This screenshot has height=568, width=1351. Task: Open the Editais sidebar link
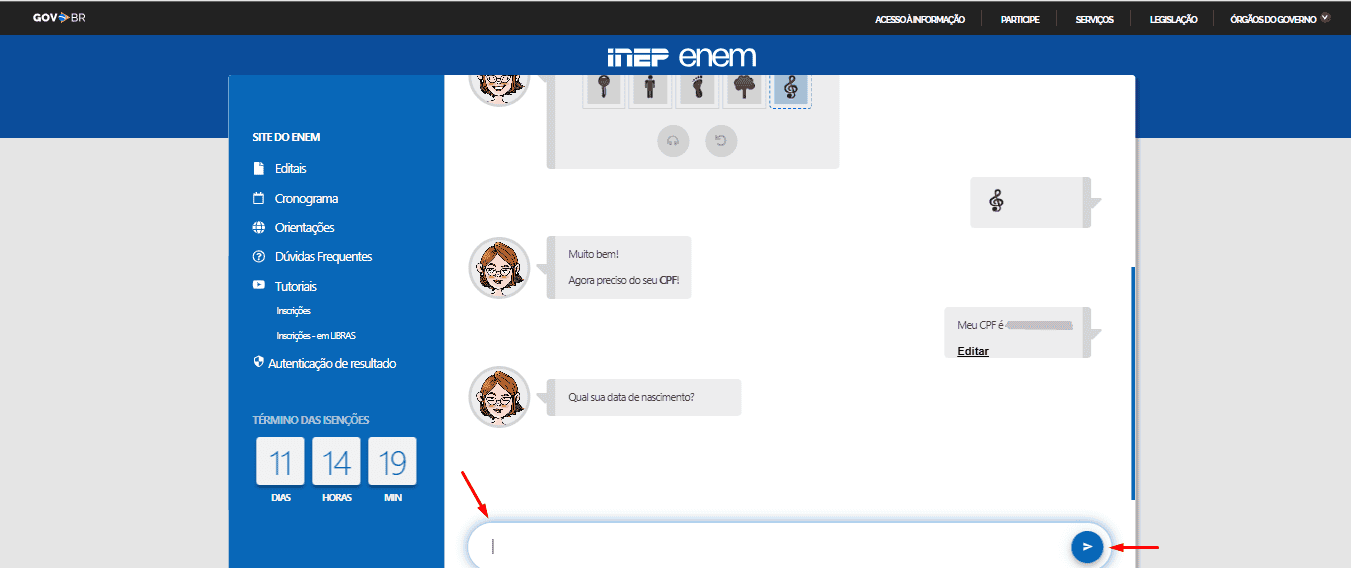(290, 168)
